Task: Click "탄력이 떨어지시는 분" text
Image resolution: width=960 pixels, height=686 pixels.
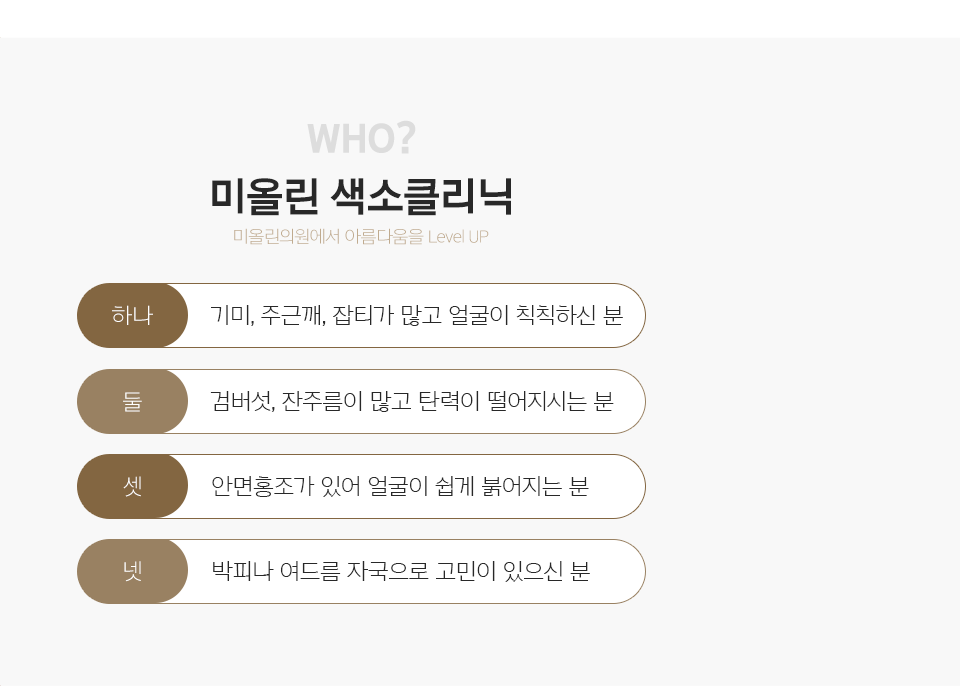Action: (x=515, y=402)
